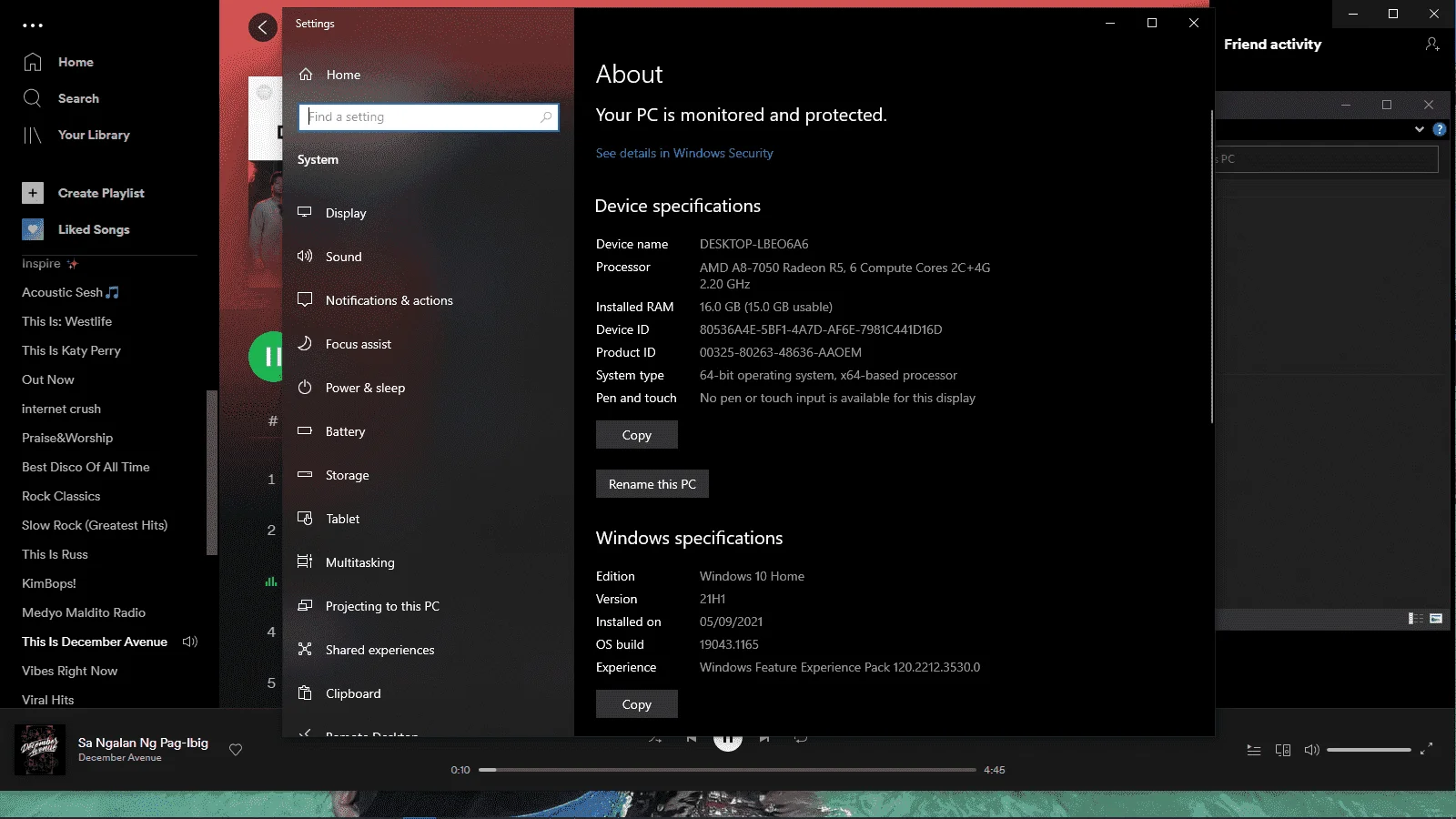This screenshot has height=819, width=1456.
Task: Copy the Windows specifications
Action: click(x=637, y=704)
